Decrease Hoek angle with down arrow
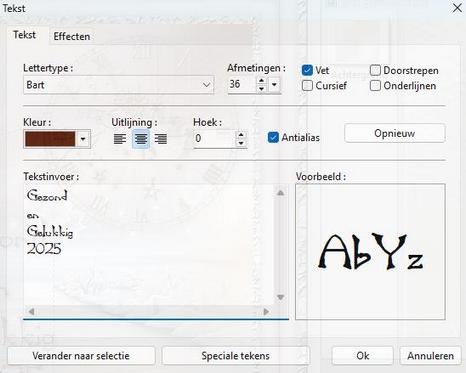The width and height of the screenshot is (466, 373). (x=241, y=143)
